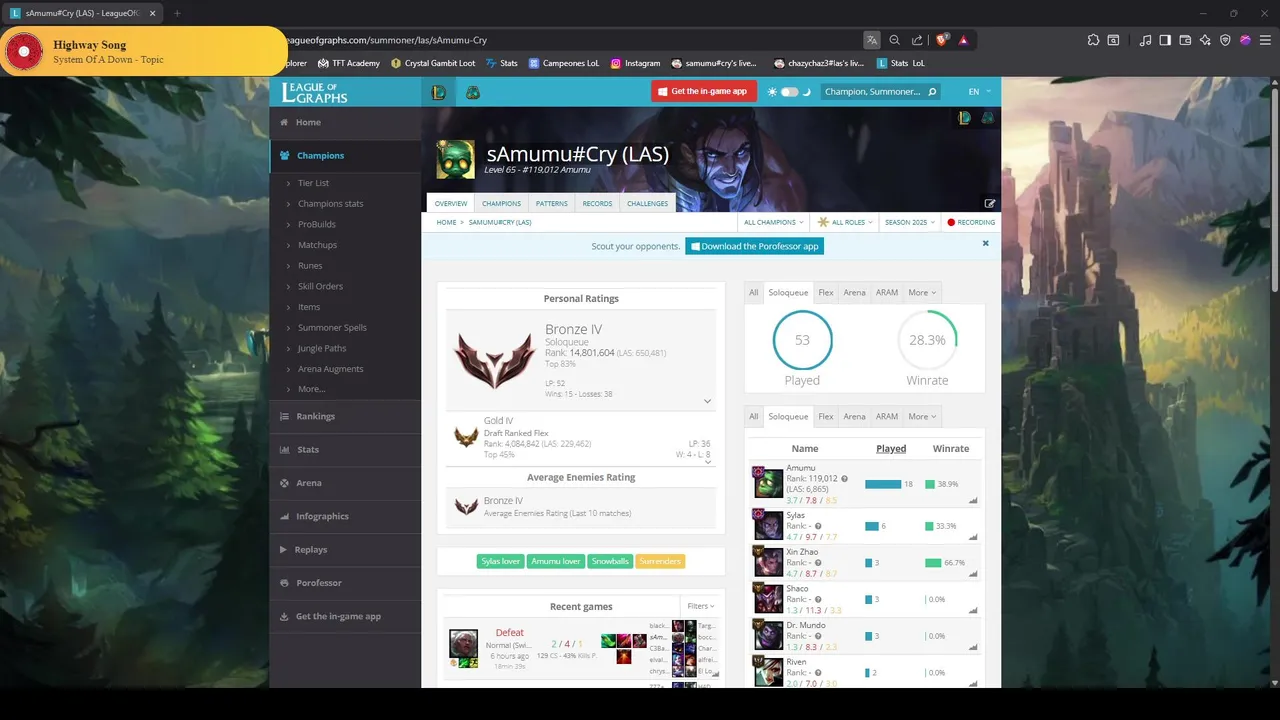
Task: Open Jungle Paths in the sidebar
Action: 322,348
